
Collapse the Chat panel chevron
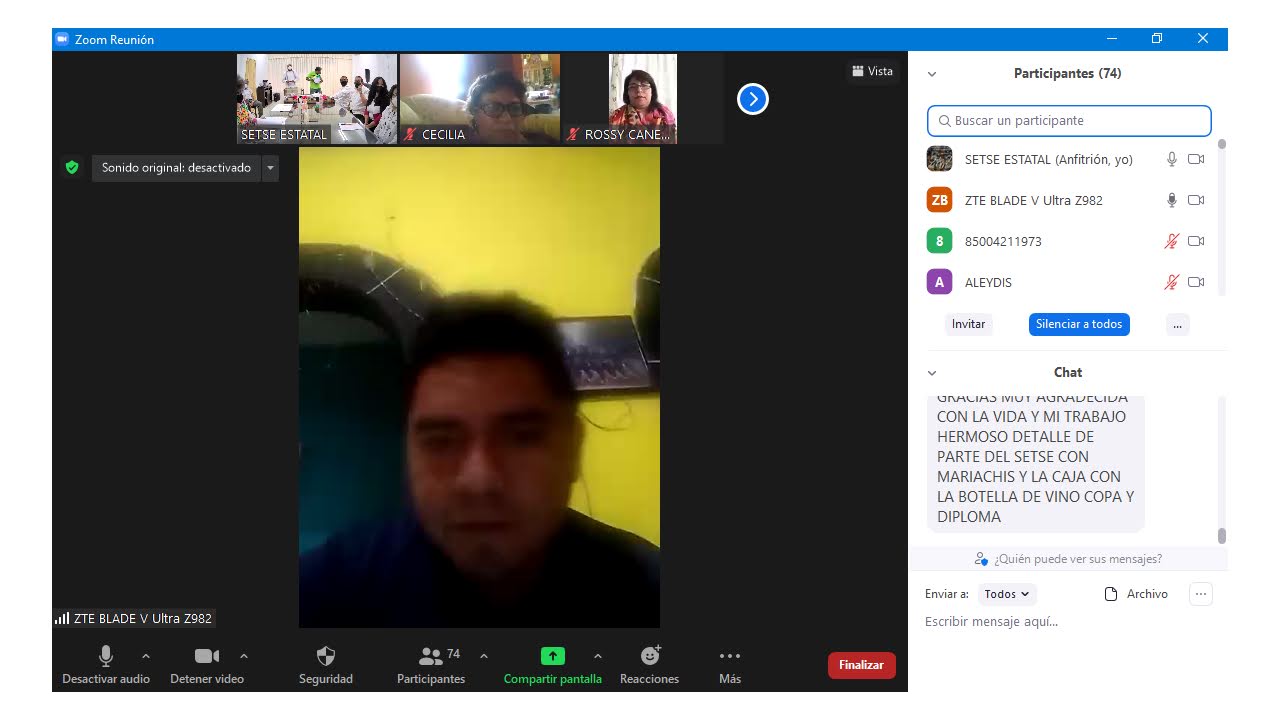point(932,373)
